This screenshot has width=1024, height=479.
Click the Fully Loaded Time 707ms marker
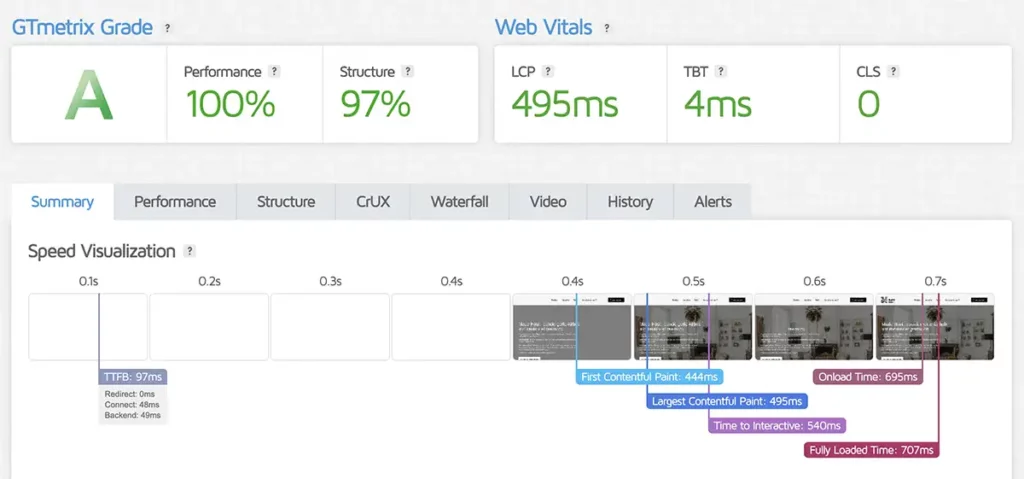872,450
